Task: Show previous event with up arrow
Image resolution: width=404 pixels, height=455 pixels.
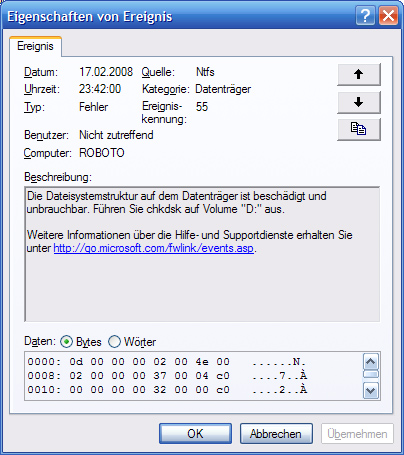Action: (359, 75)
